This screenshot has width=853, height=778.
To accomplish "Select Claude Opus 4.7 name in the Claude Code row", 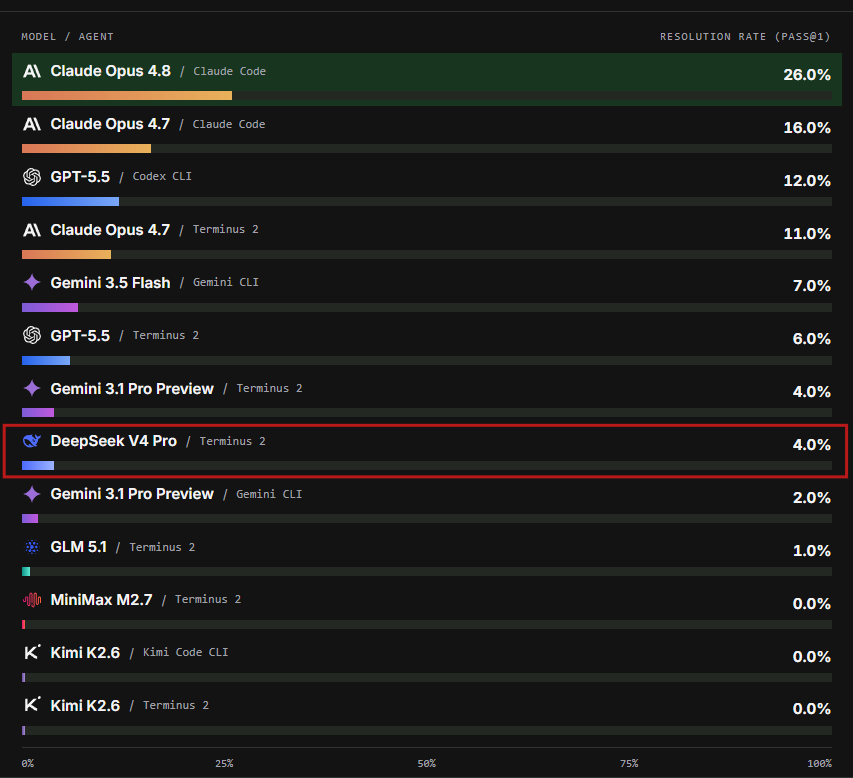I will 110,124.
